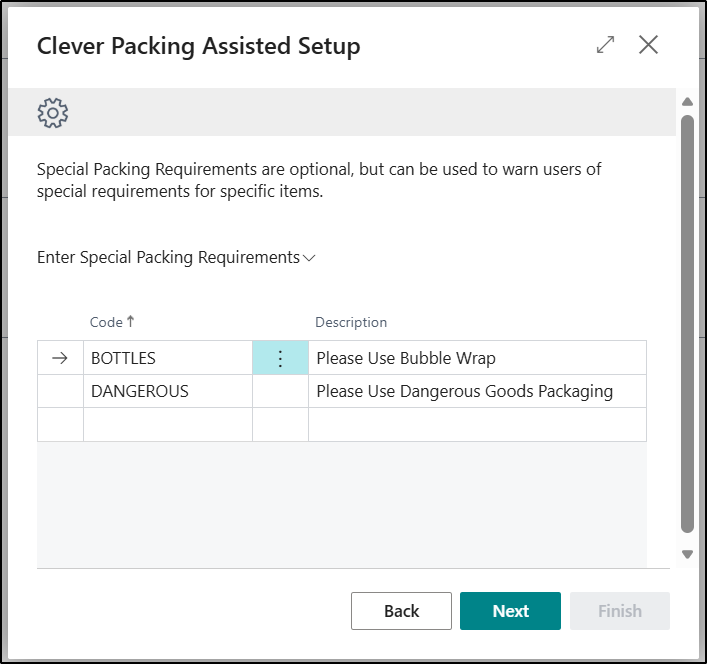Click the empty Code cell in new row
707x664 pixels.
pyautogui.click(x=167, y=424)
